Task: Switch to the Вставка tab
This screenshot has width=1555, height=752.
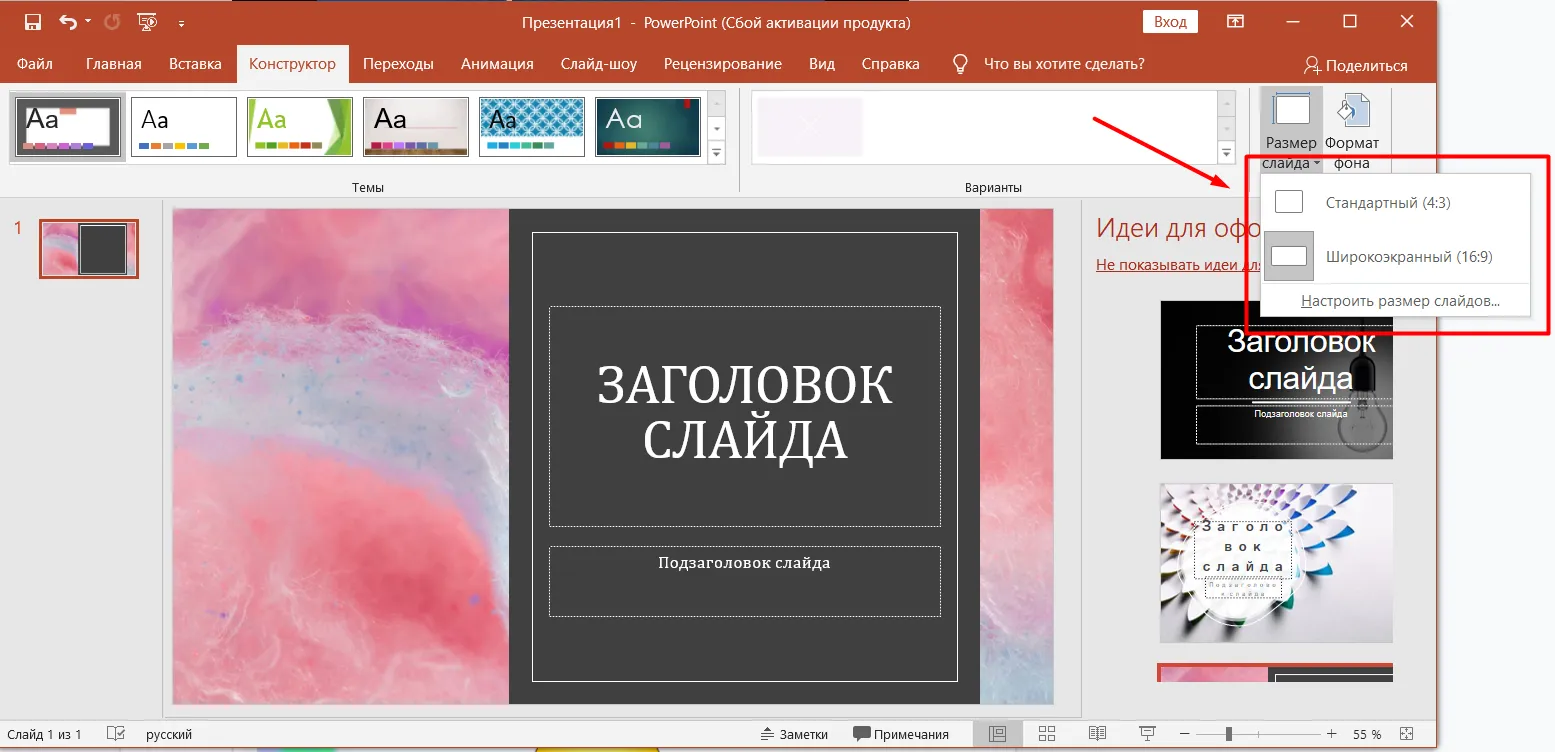Action: pyautogui.click(x=195, y=64)
